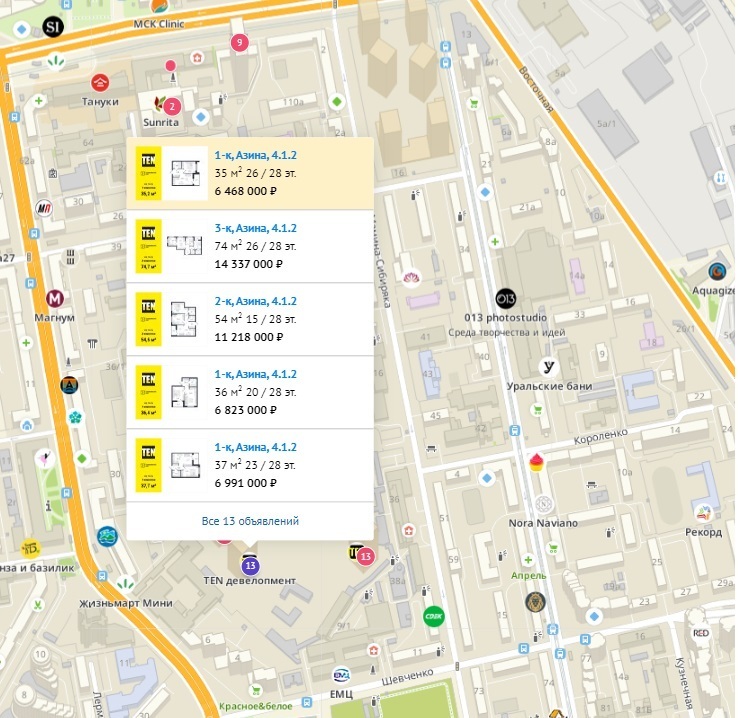Open the Aquagize place icon
The height and width of the screenshot is (718, 738).
pyautogui.click(x=717, y=271)
